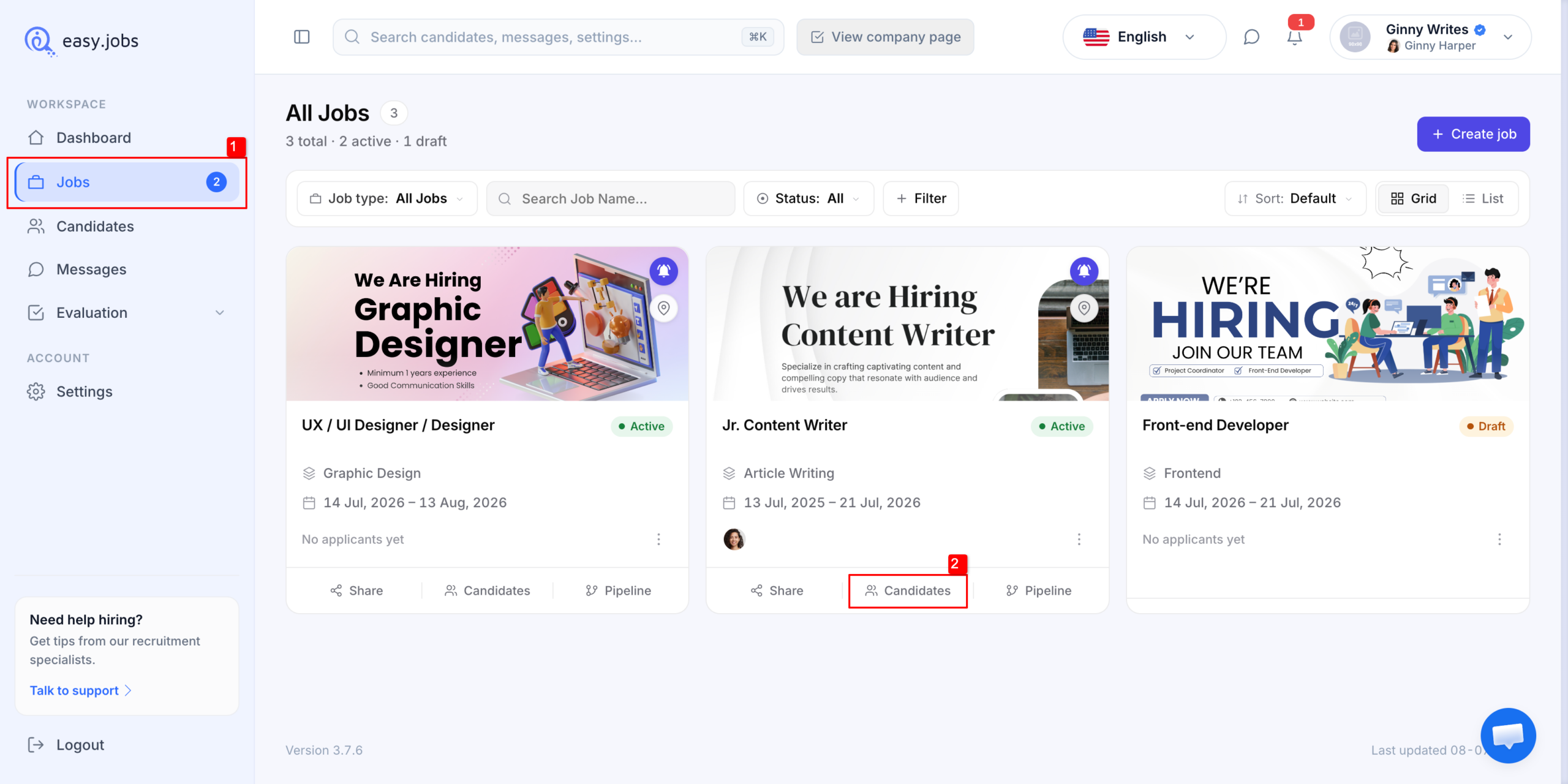
Task: Open the English language dropdown
Action: (x=1144, y=37)
